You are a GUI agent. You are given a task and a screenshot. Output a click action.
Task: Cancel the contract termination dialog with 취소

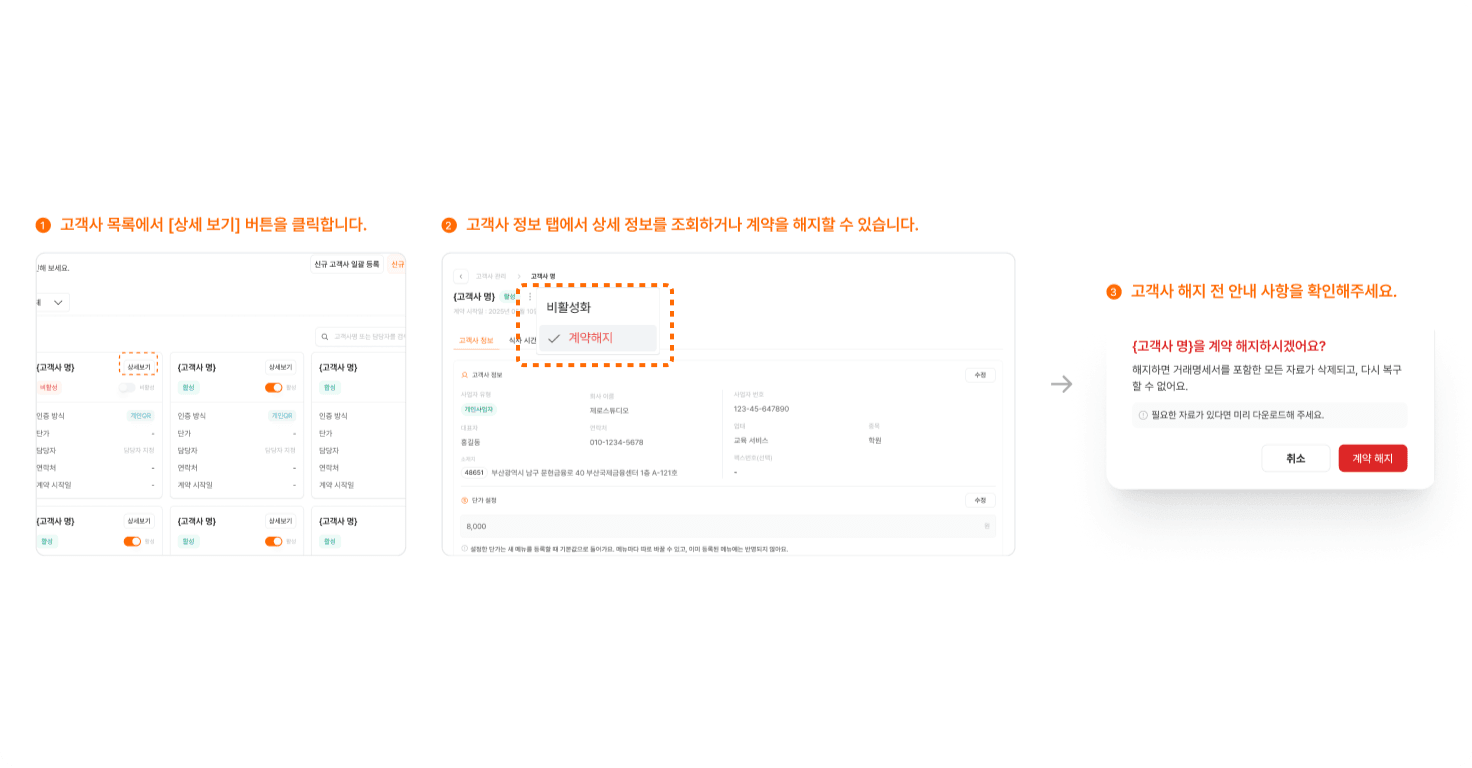(x=1296, y=458)
